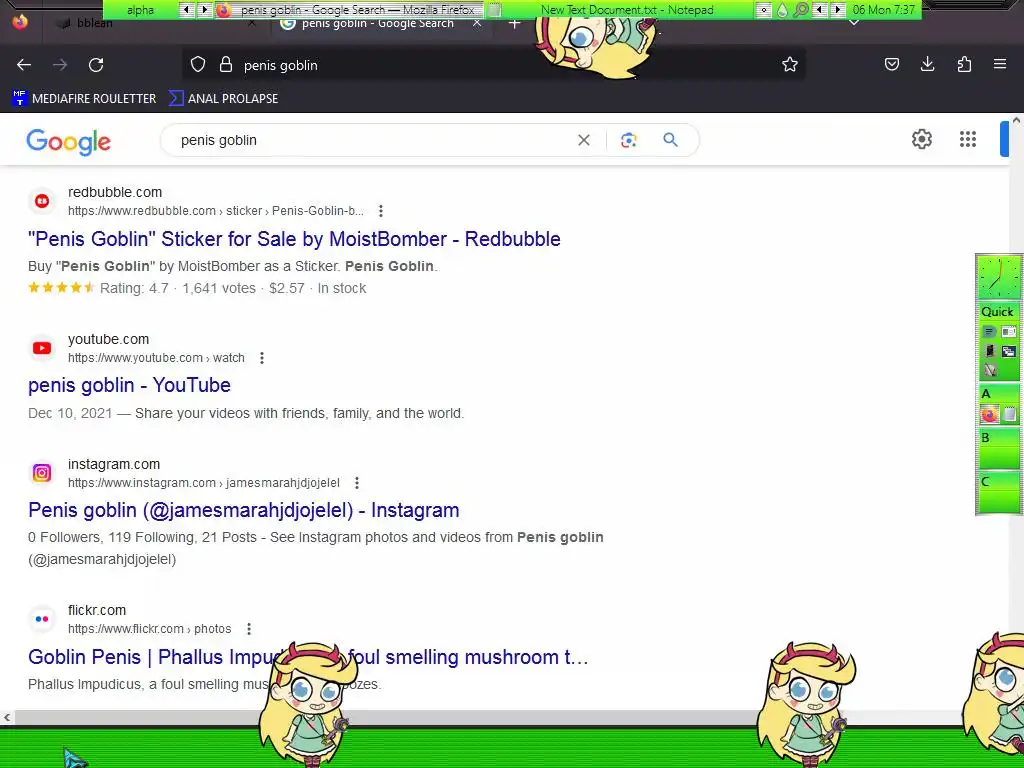
Task: Click the analog clock widget
Action: click(999, 278)
